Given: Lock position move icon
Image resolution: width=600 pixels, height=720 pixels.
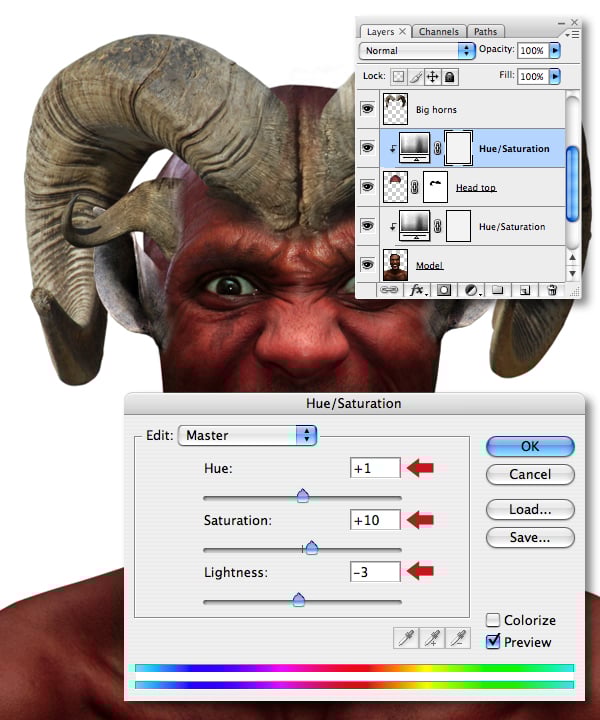Looking at the screenshot, I should coord(432,77).
